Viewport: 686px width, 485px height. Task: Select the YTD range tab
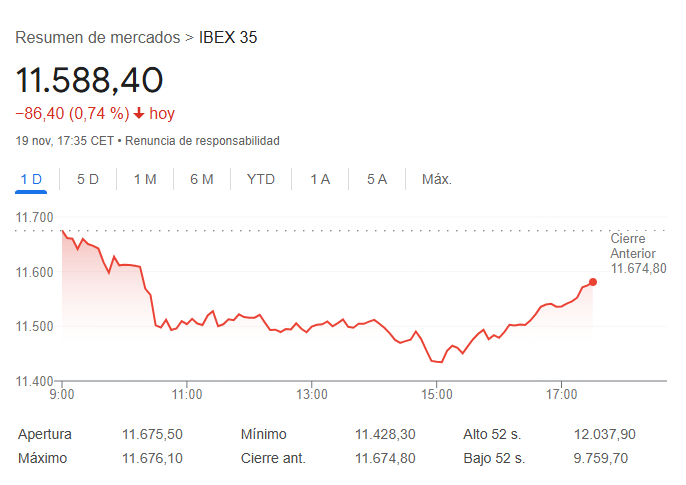261,179
